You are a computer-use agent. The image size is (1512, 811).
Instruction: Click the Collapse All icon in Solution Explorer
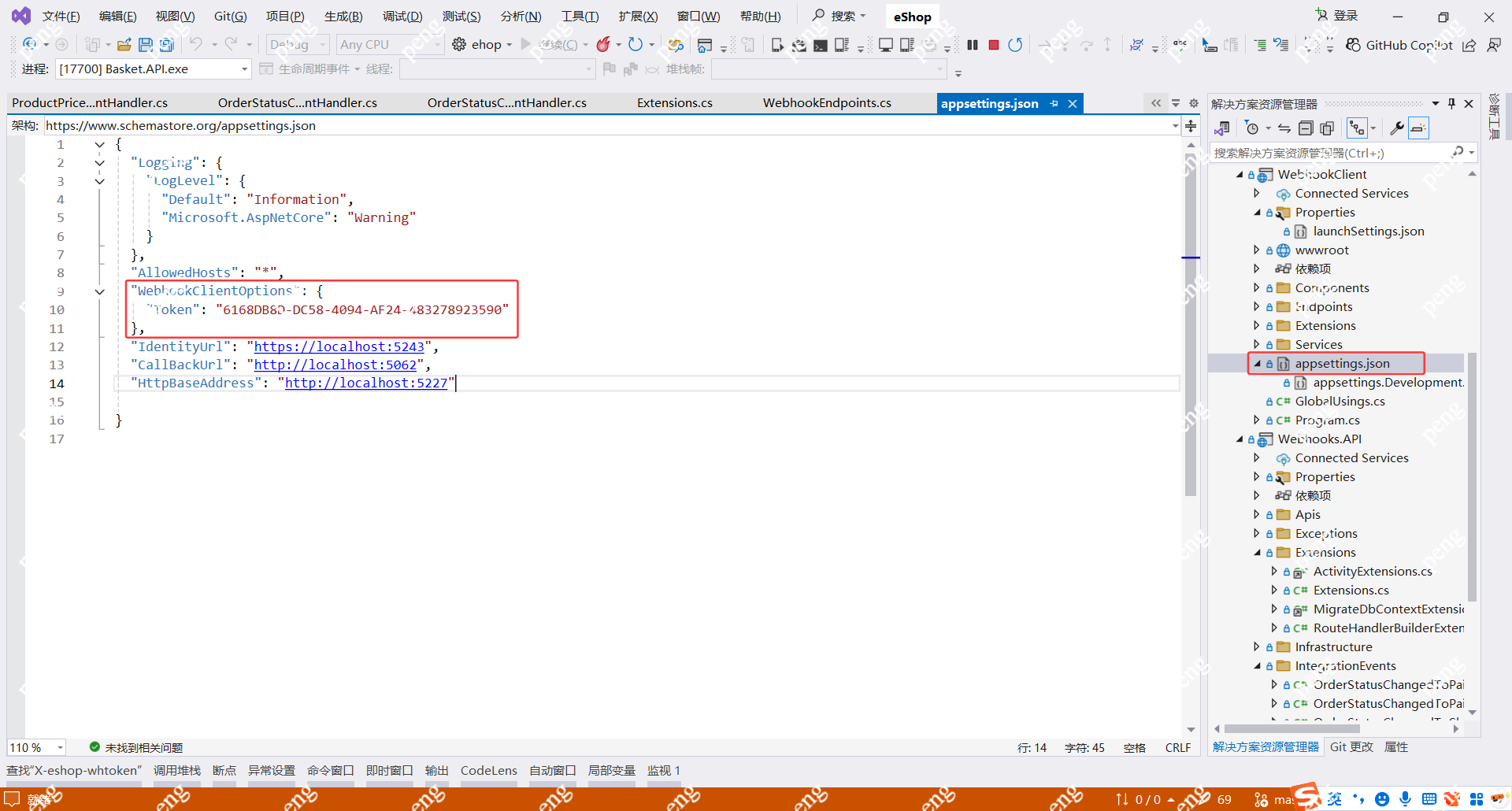click(x=1306, y=128)
